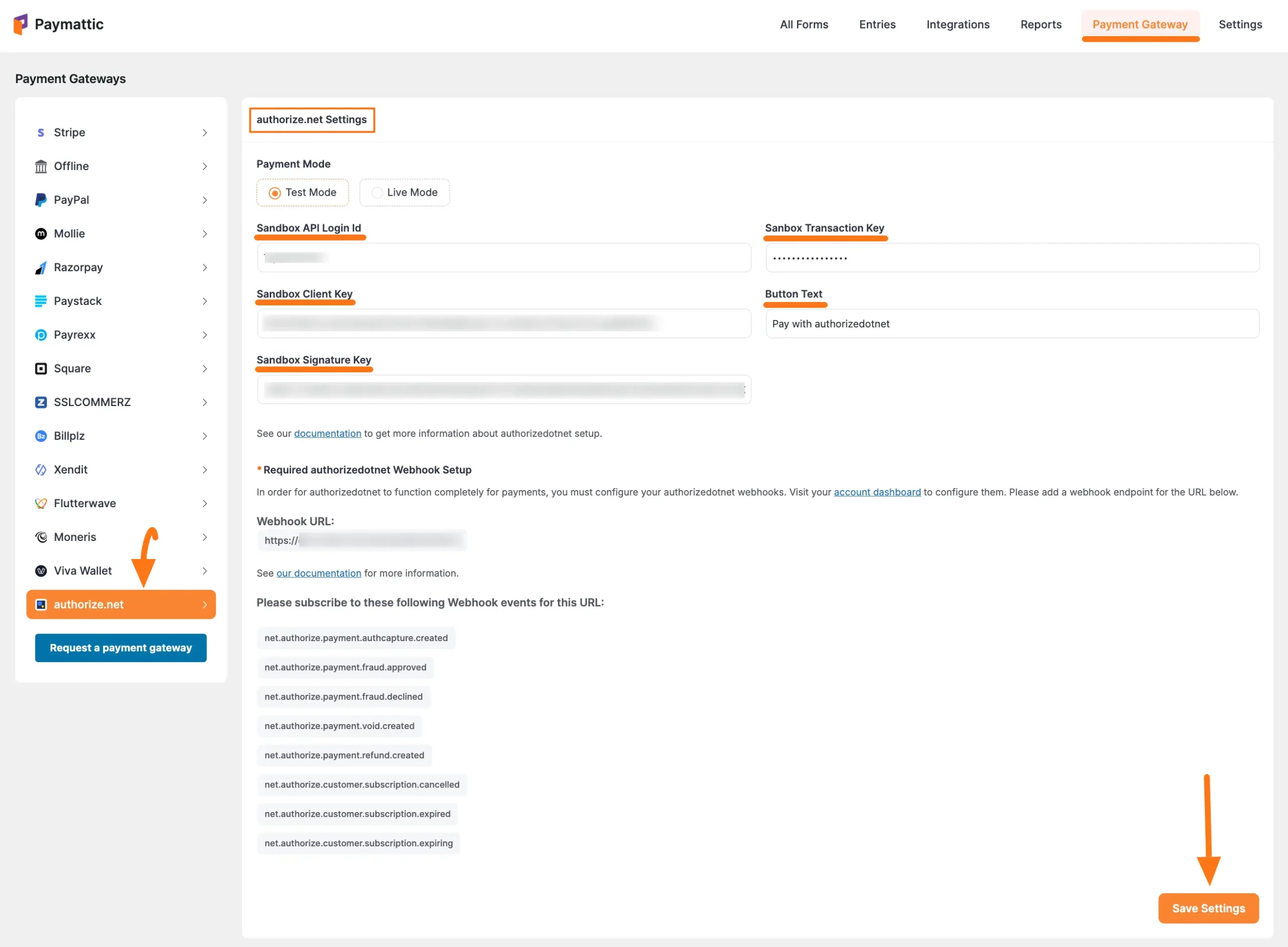Select the SSLCOMMERZ gateway icon
This screenshot has width=1288, height=947.
click(41, 402)
